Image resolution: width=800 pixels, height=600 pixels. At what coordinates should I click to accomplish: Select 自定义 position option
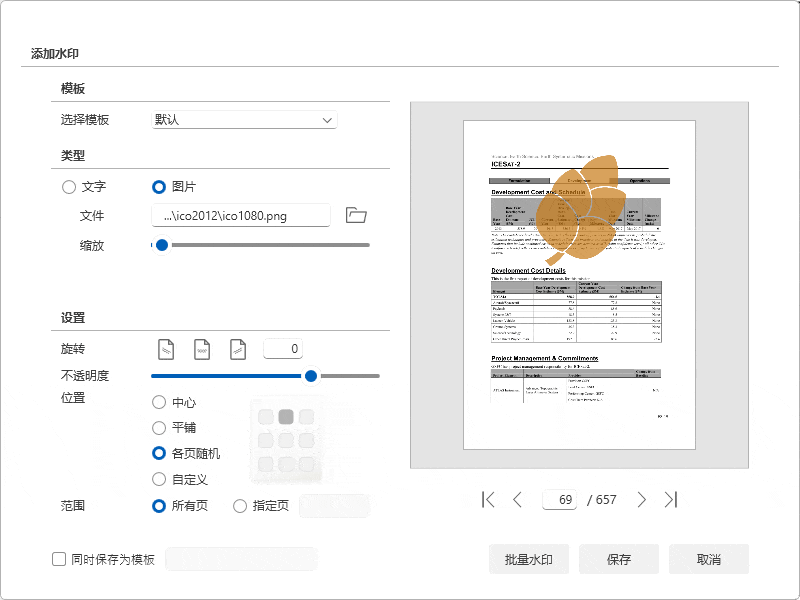(x=158, y=478)
